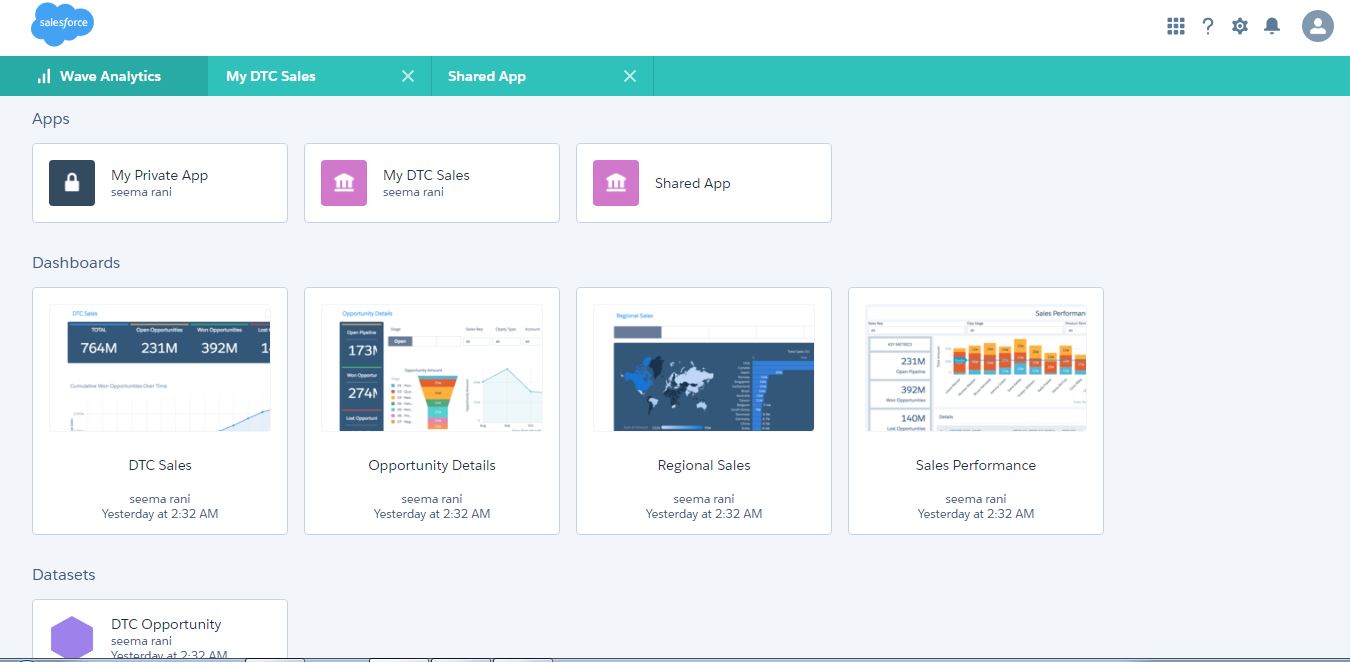Open the Opportunity Details dashboard thumbnail
Viewport: 1350px width, 662px height.
(x=432, y=368)
